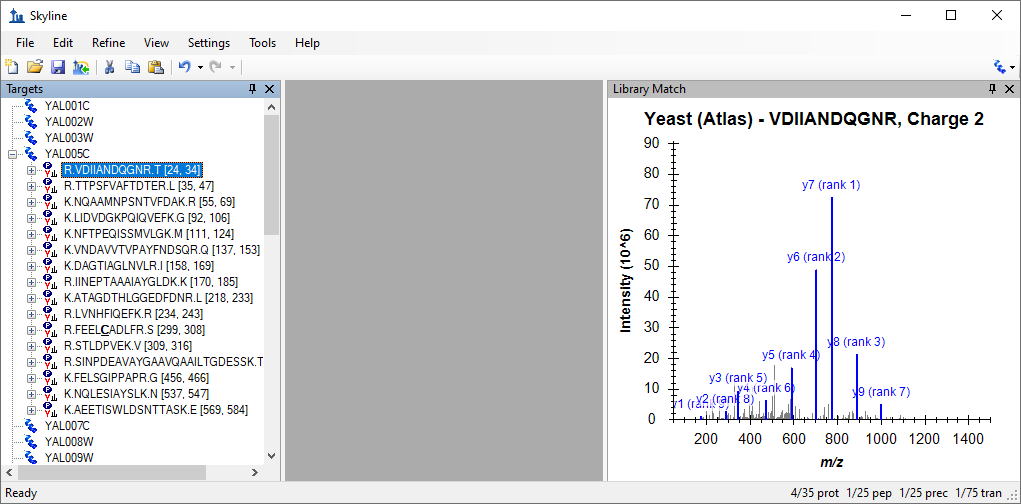Expand the K.NQAAMNPSNTVFDAK.R peptide node

click(x=31, y=202)
